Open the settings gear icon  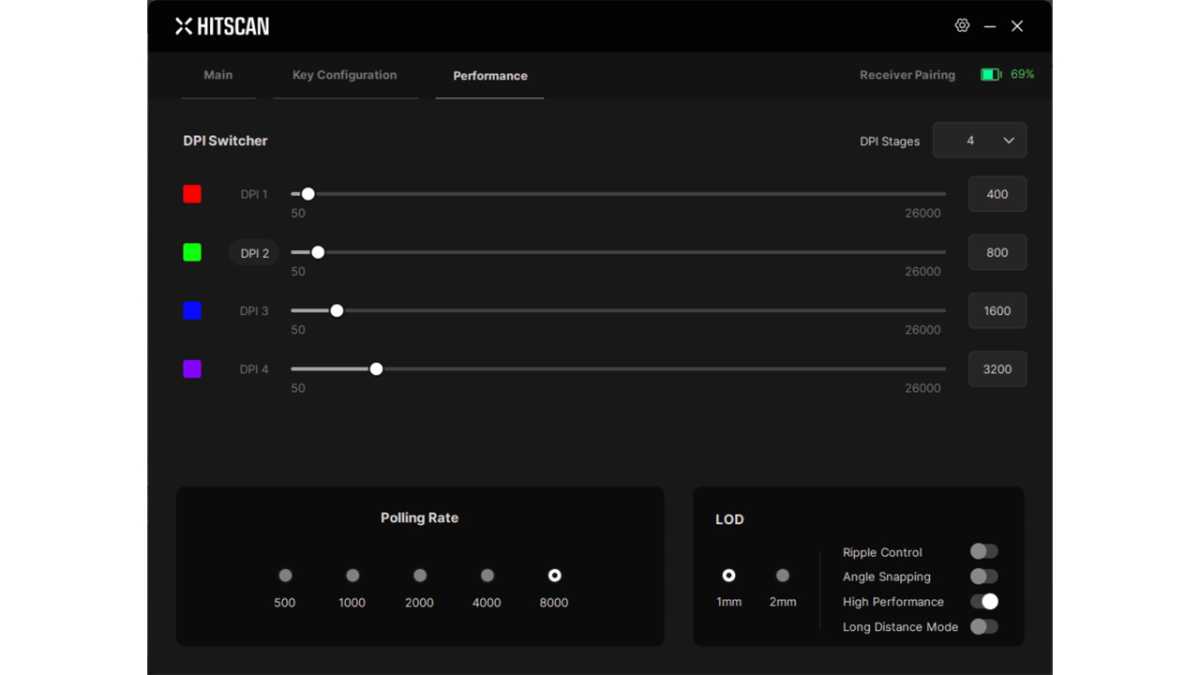962,25
